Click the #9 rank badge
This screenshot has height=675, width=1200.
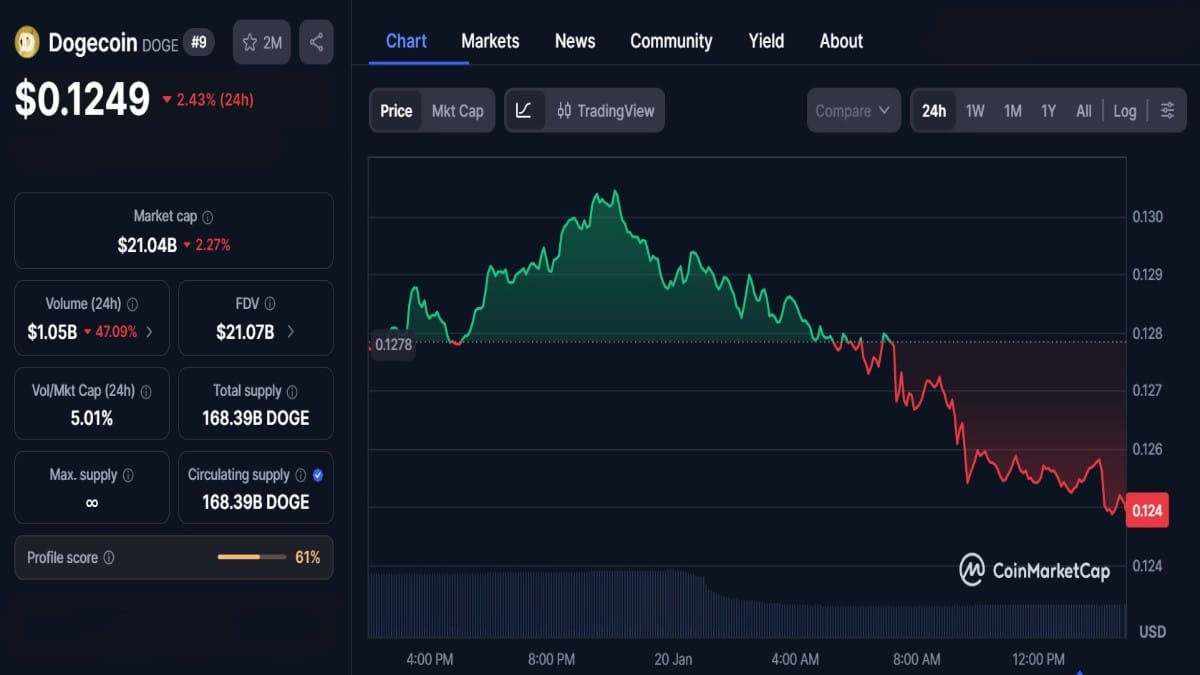199,43
